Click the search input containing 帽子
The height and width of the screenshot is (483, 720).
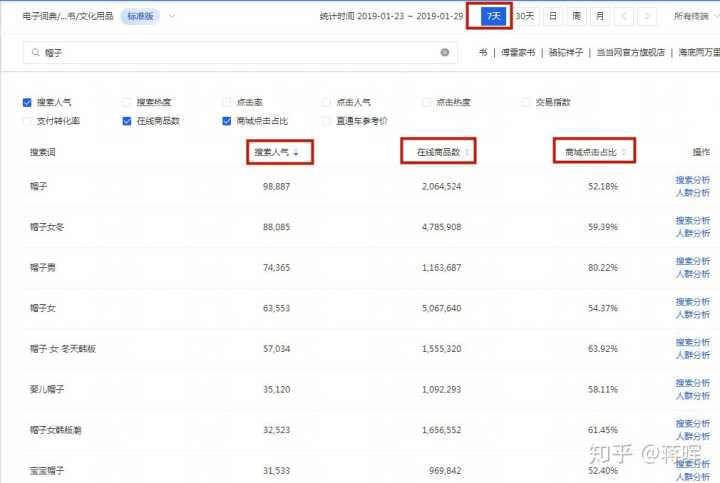240,52
